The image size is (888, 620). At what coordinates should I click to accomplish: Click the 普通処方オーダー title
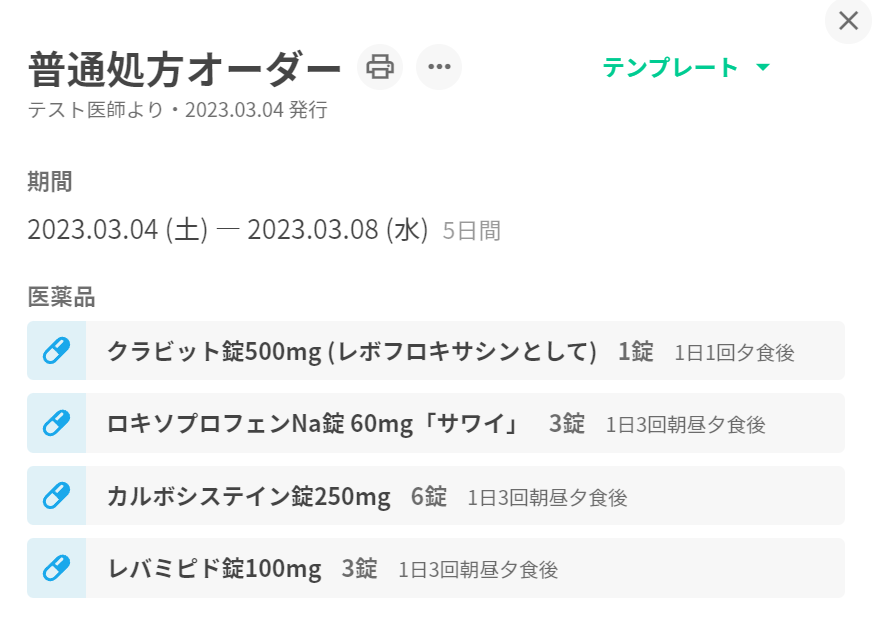click(x=185, y=68)
